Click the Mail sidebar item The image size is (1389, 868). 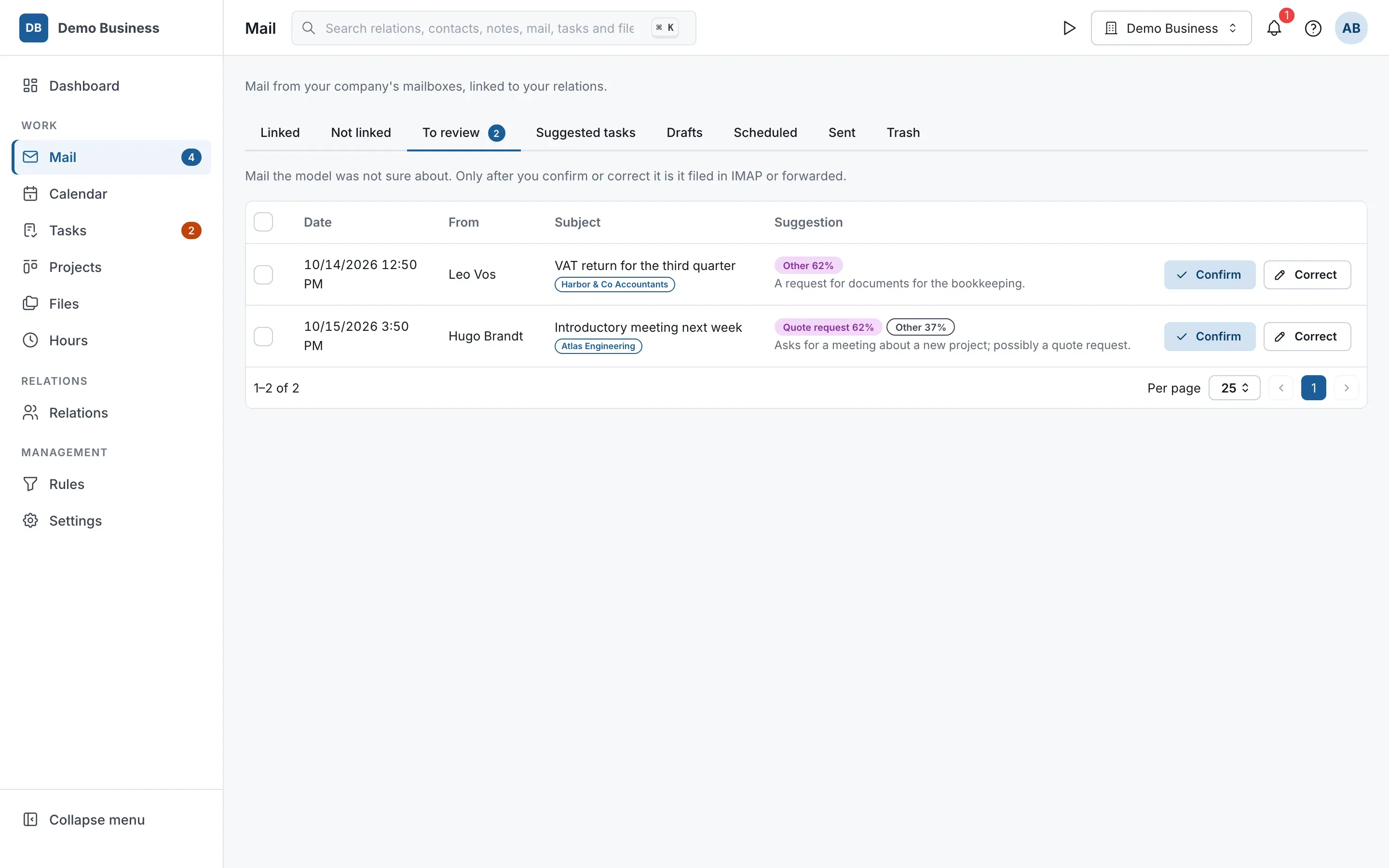111,157
